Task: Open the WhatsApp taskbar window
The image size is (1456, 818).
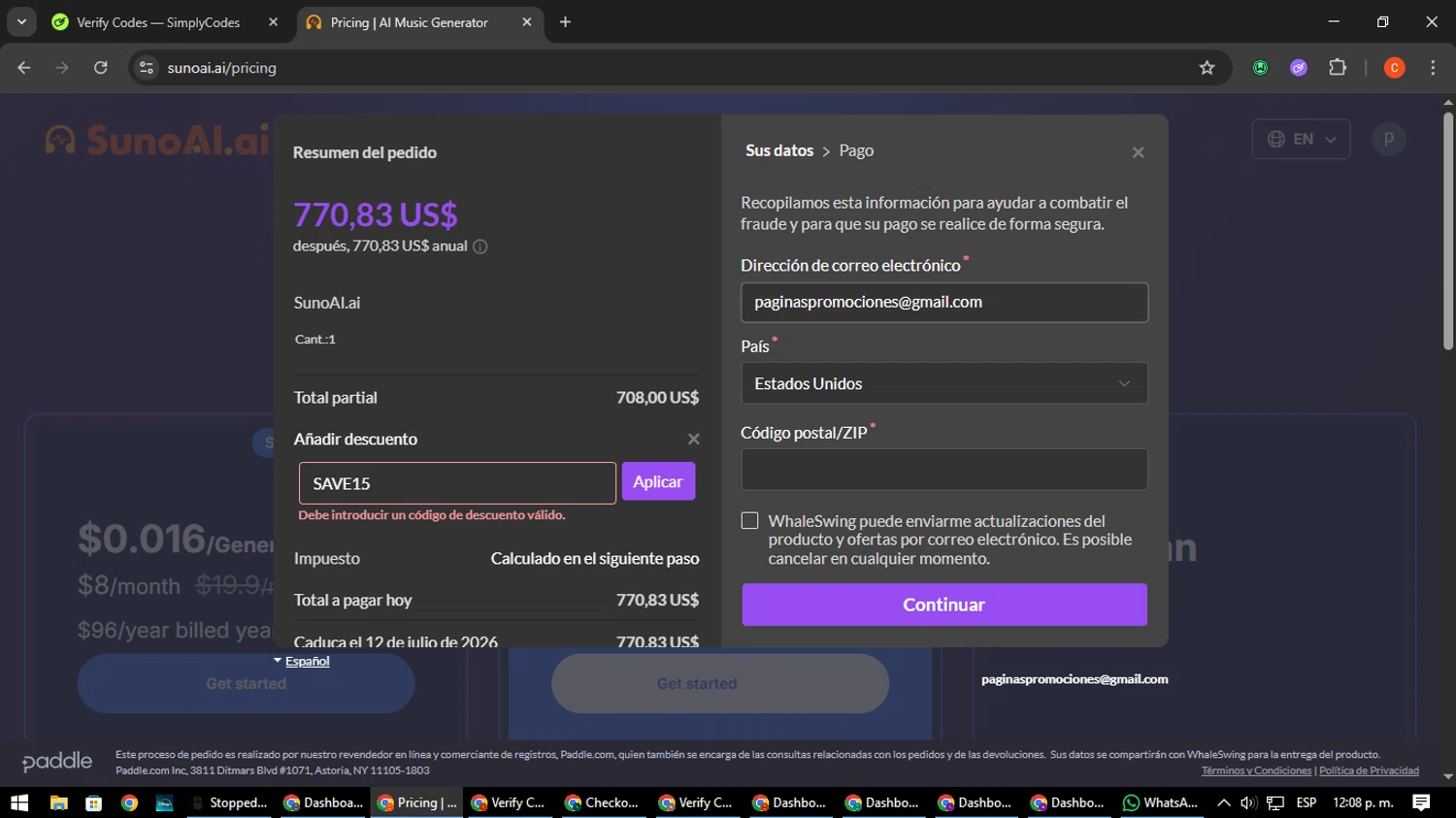Action: coord(1161,802)
